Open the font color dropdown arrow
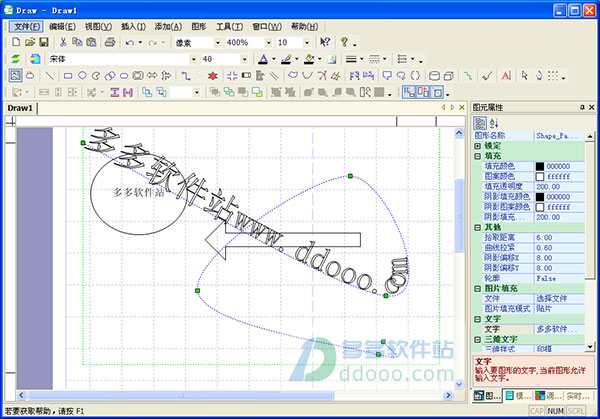 [274, 59]
